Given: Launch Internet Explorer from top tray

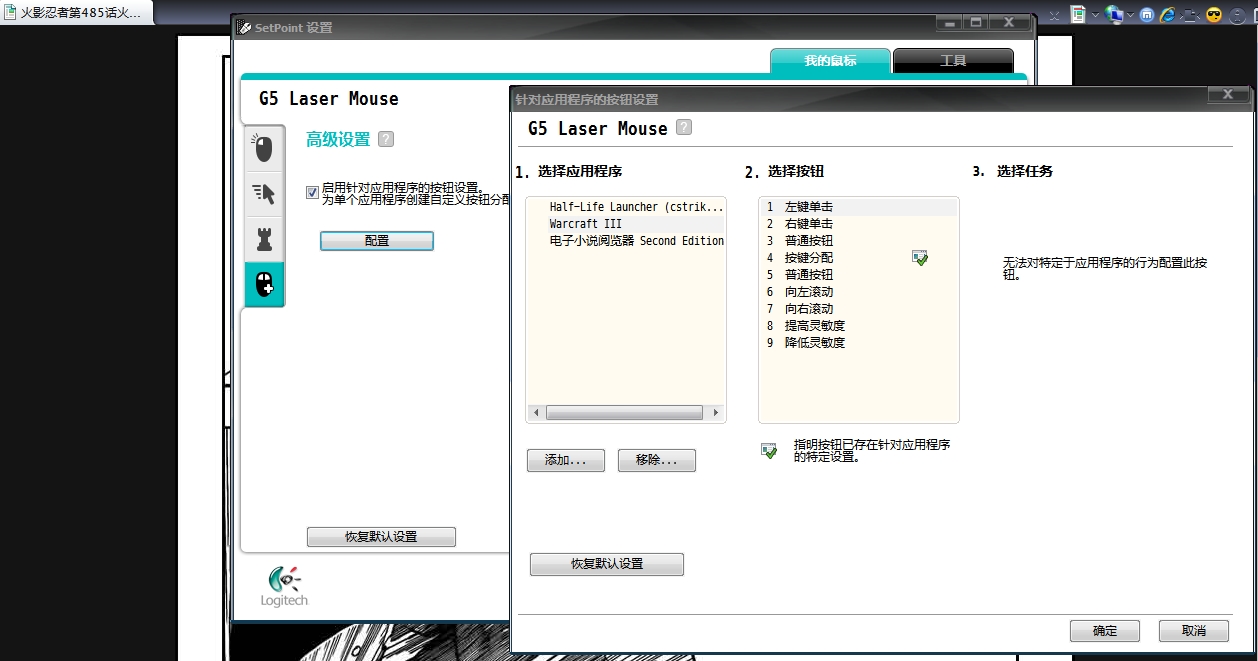Looking at the screenshot, I should point(1169,14).
